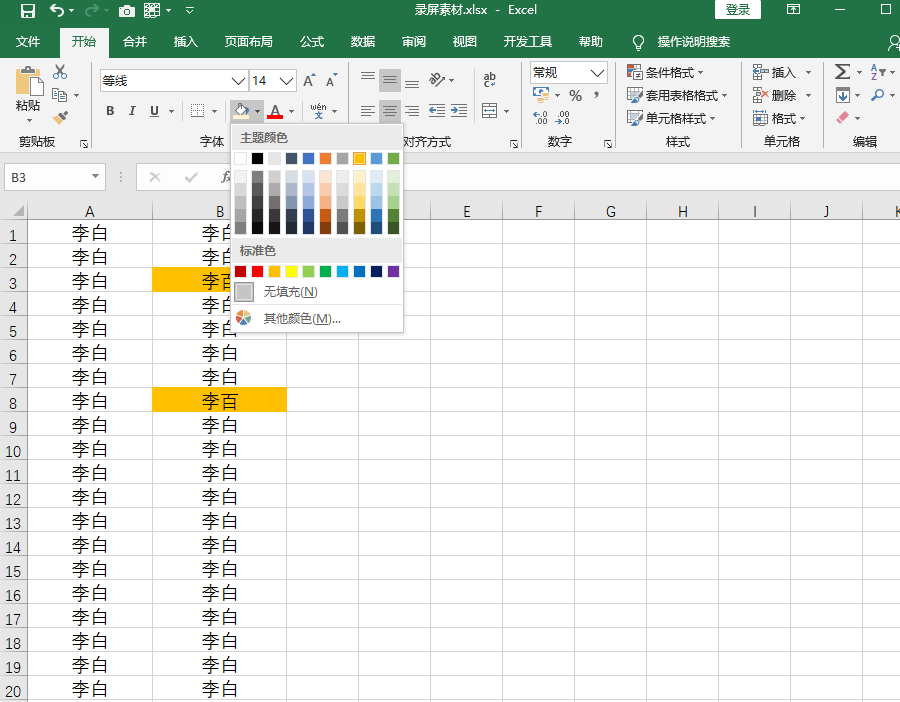The width and height of the screenshot is (900, 702).
Task: Open the font name dropdown 等线
Action: click(238, 81)
